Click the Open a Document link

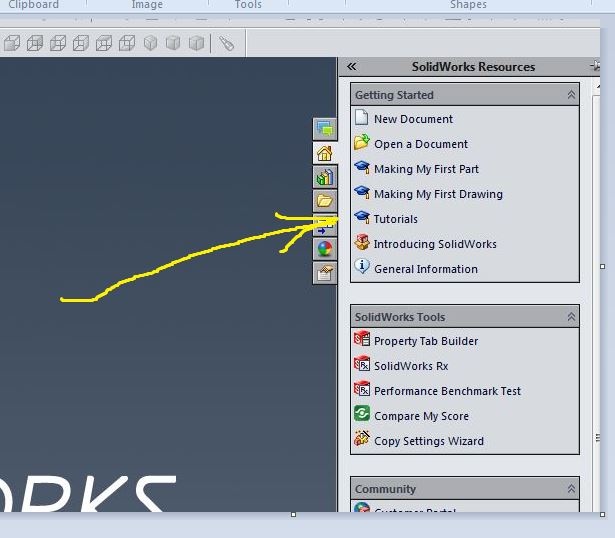pos(421,144)
